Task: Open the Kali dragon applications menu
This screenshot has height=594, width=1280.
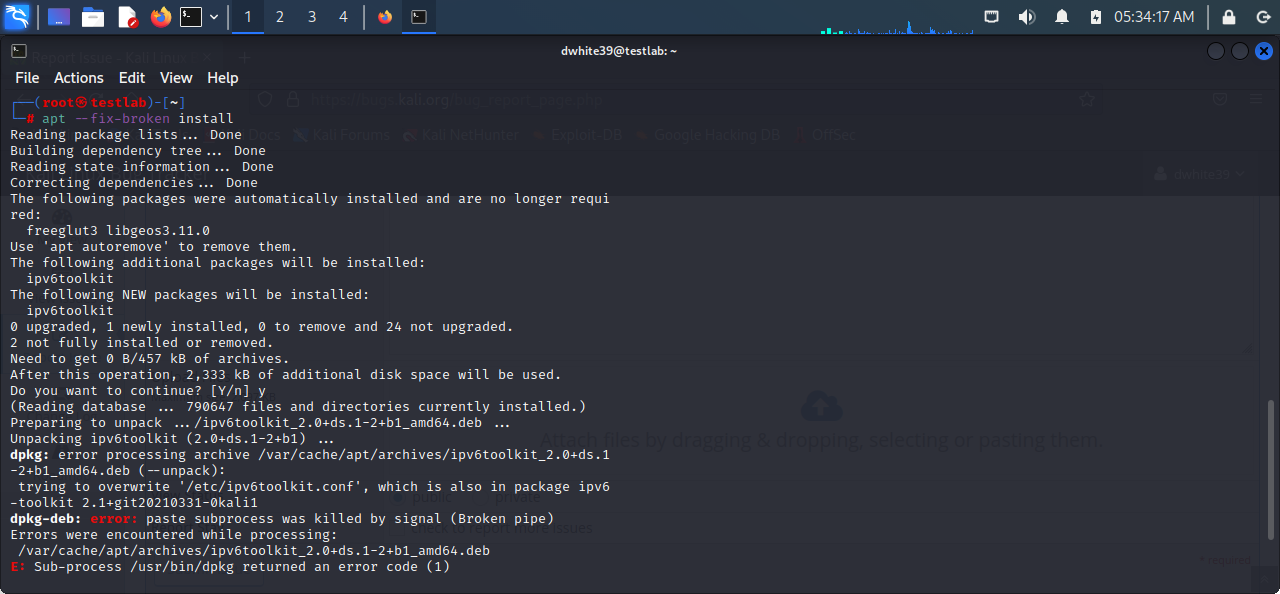Action: click(17, 17)
